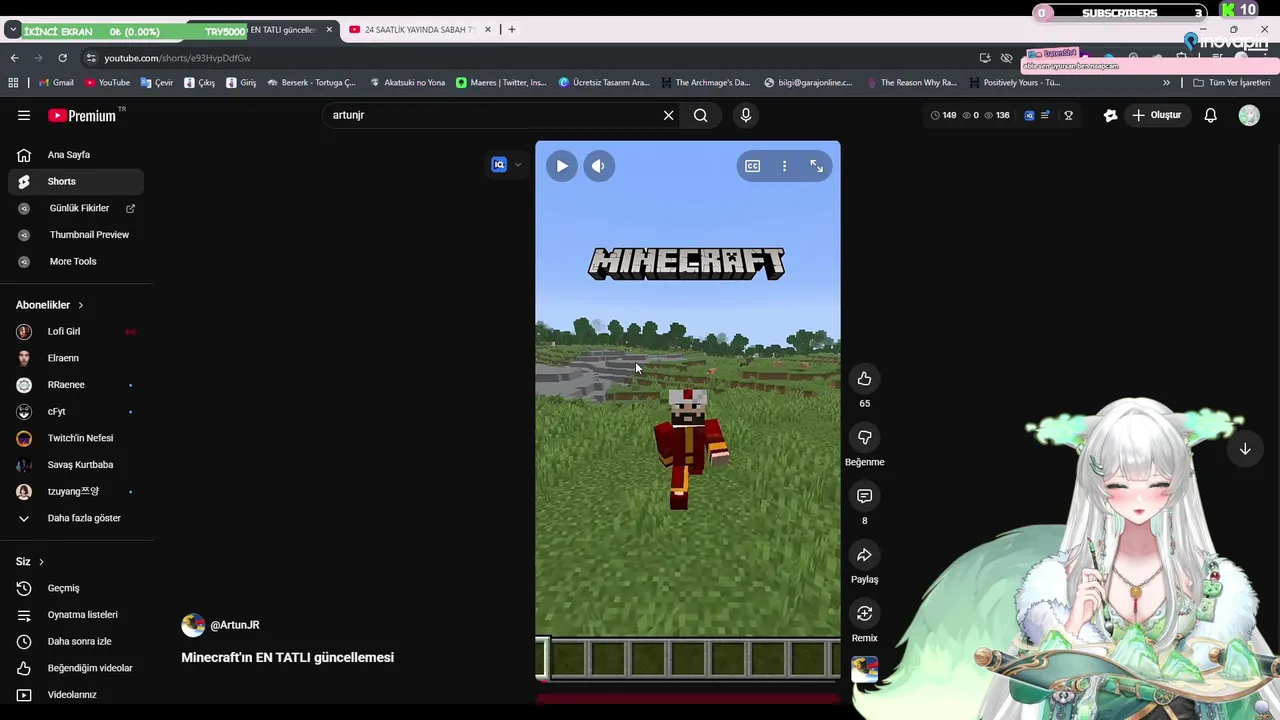
Task: Enter fullscreen on the Short
Action: click(x=816, y=166)
